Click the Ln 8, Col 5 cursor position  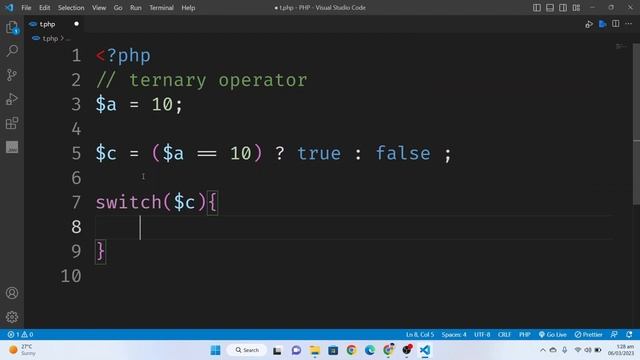[x=420, y=335]
